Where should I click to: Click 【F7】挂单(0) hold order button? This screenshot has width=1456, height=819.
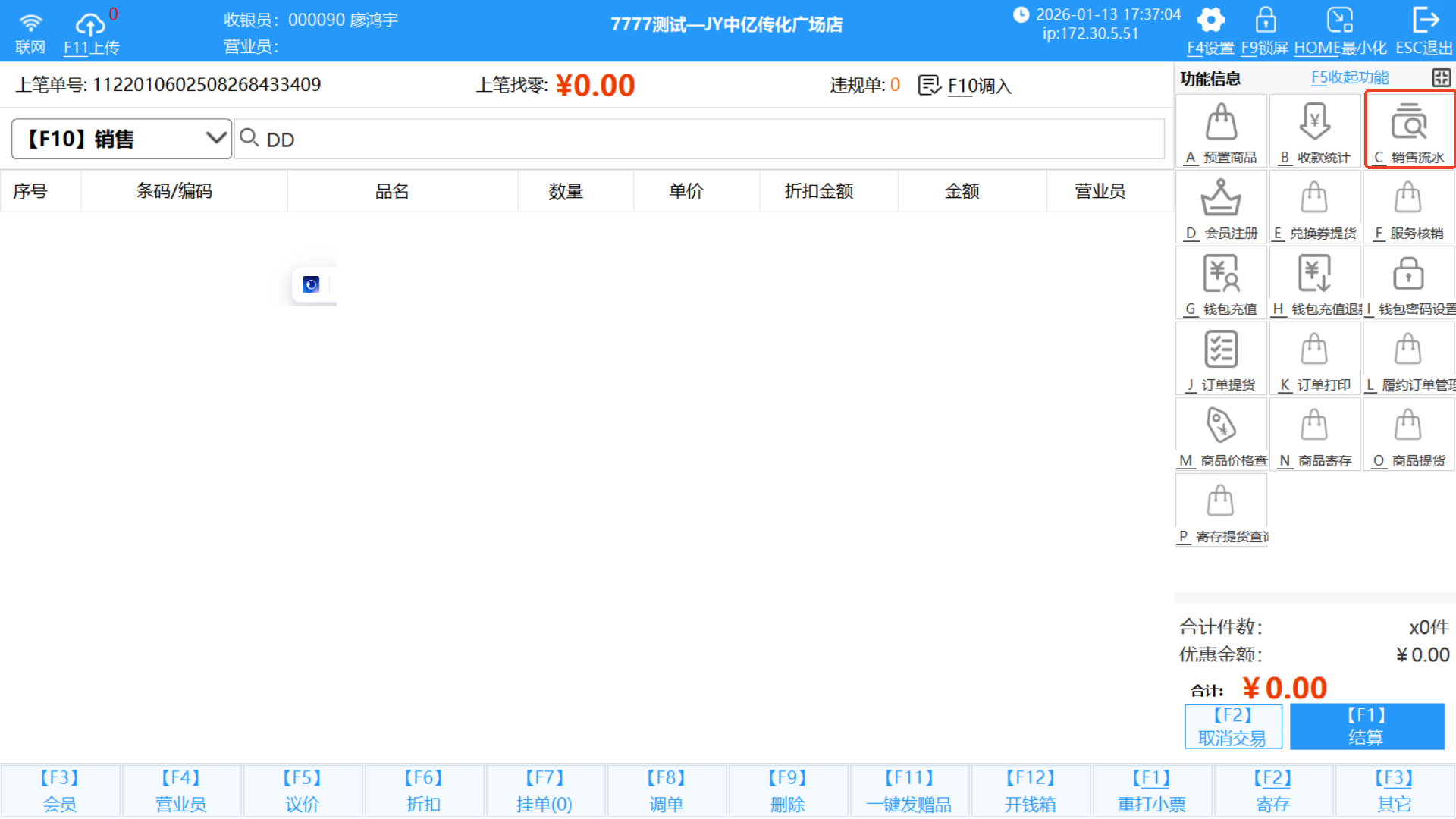tap(545, 791)
